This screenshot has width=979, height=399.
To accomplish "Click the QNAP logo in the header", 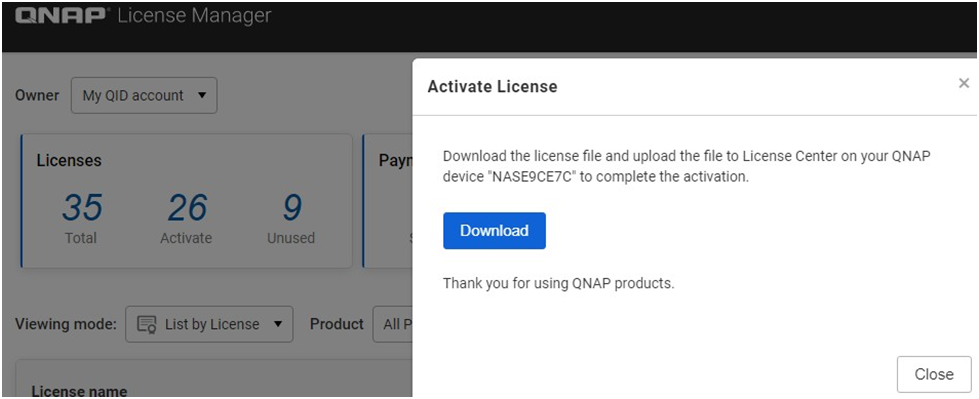I will point(61,16).
